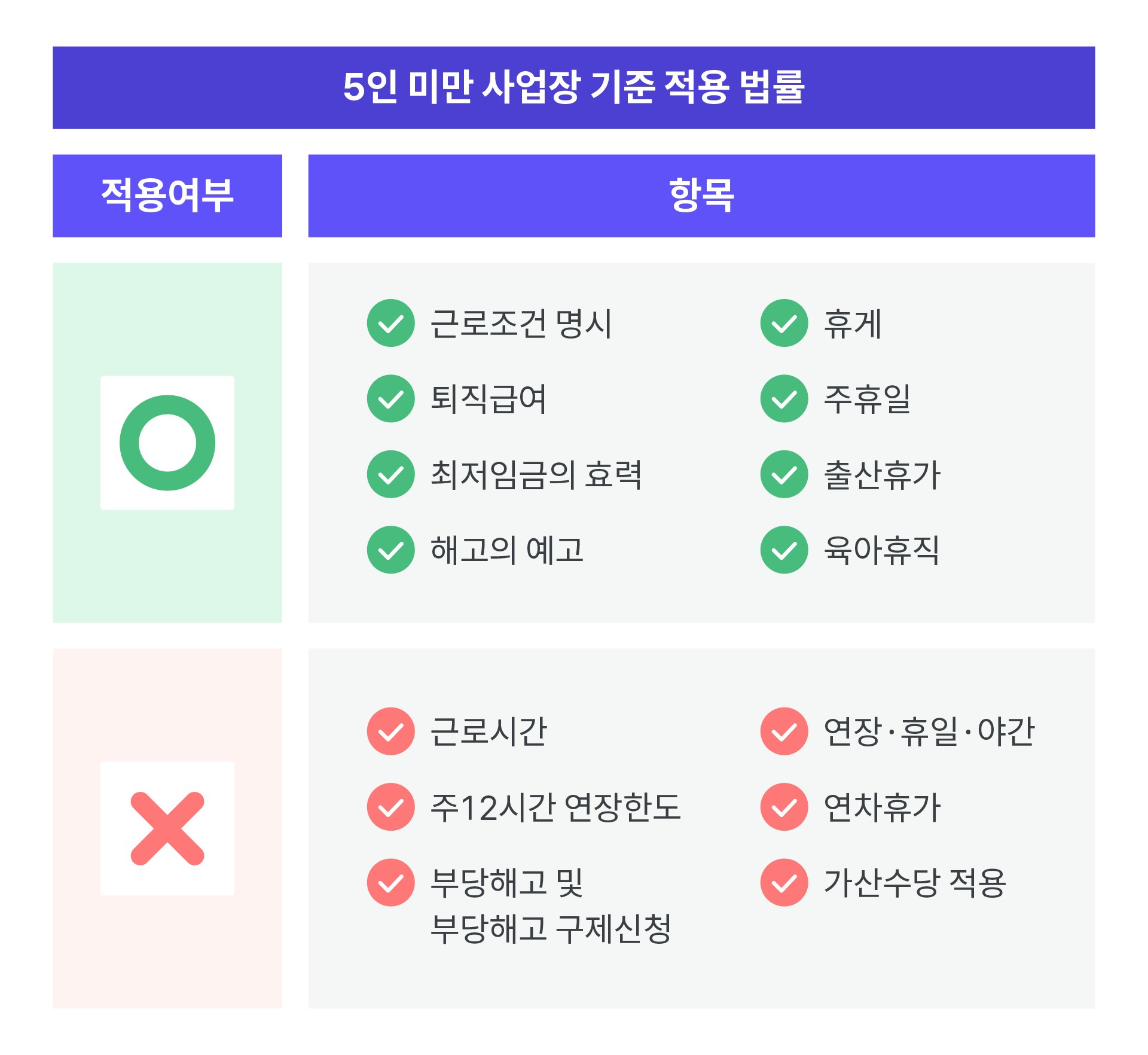Click the 해고의 예고 text

click(507, 550)
